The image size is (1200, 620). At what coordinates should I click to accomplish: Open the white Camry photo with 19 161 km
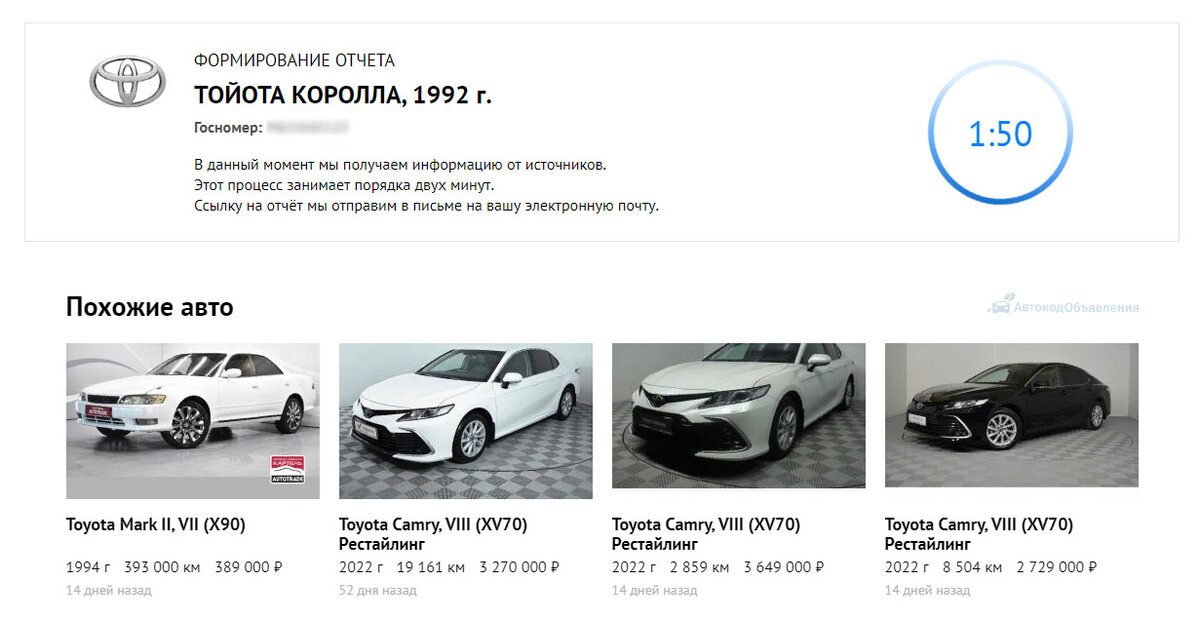click(x=466, y=421)
